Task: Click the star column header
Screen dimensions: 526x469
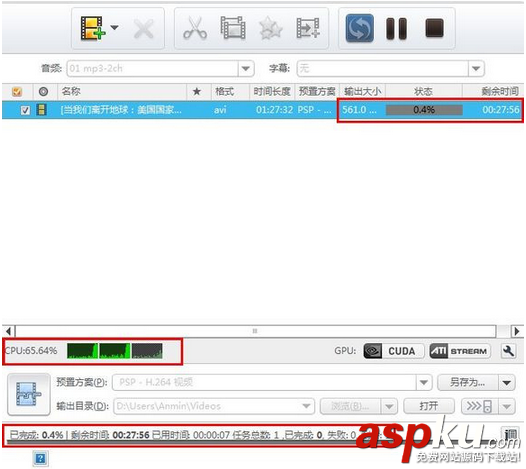Action: pyautogui.click(x=197, y=91)
